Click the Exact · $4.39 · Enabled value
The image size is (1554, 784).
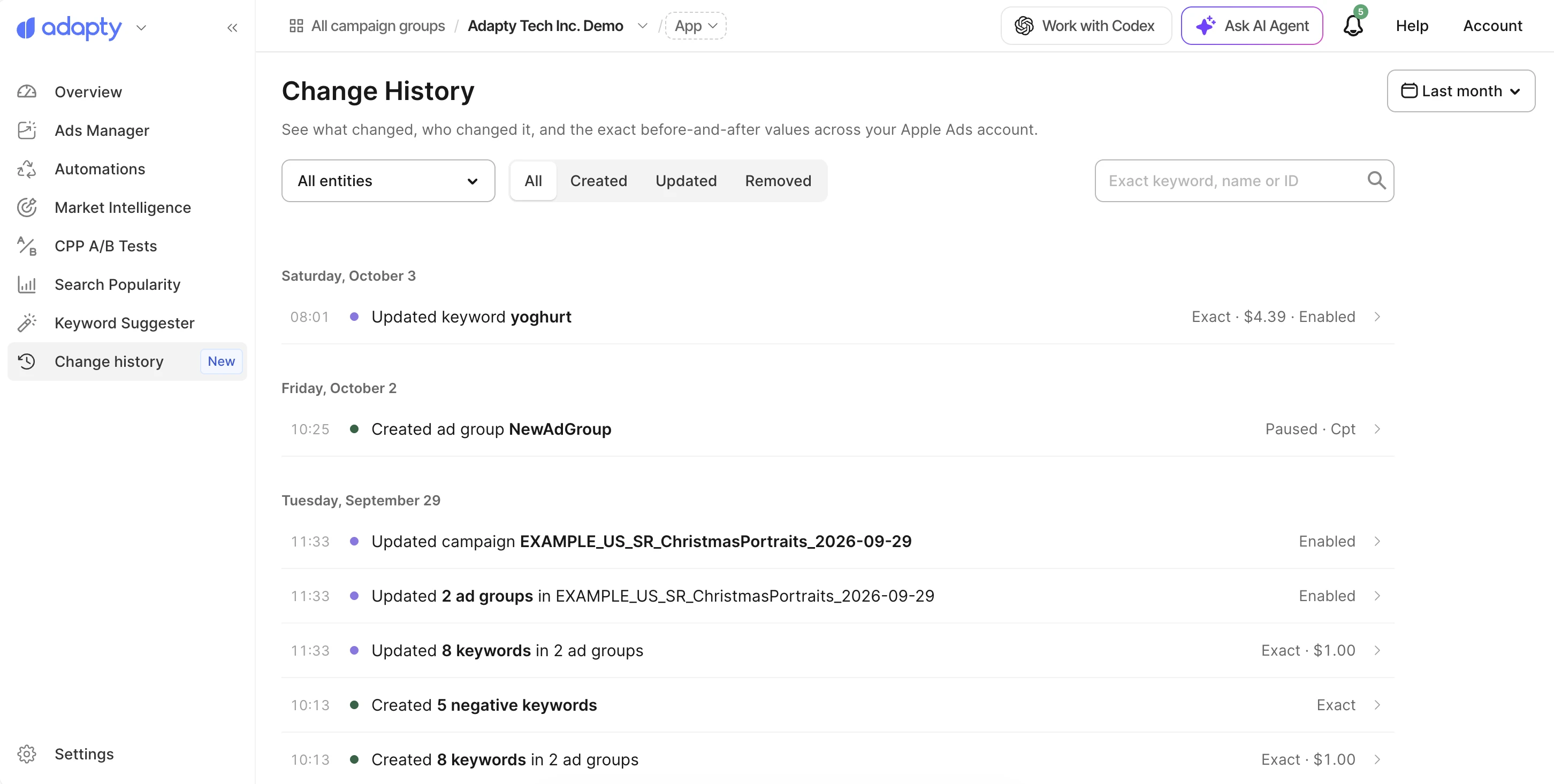tap(1274, 317)
